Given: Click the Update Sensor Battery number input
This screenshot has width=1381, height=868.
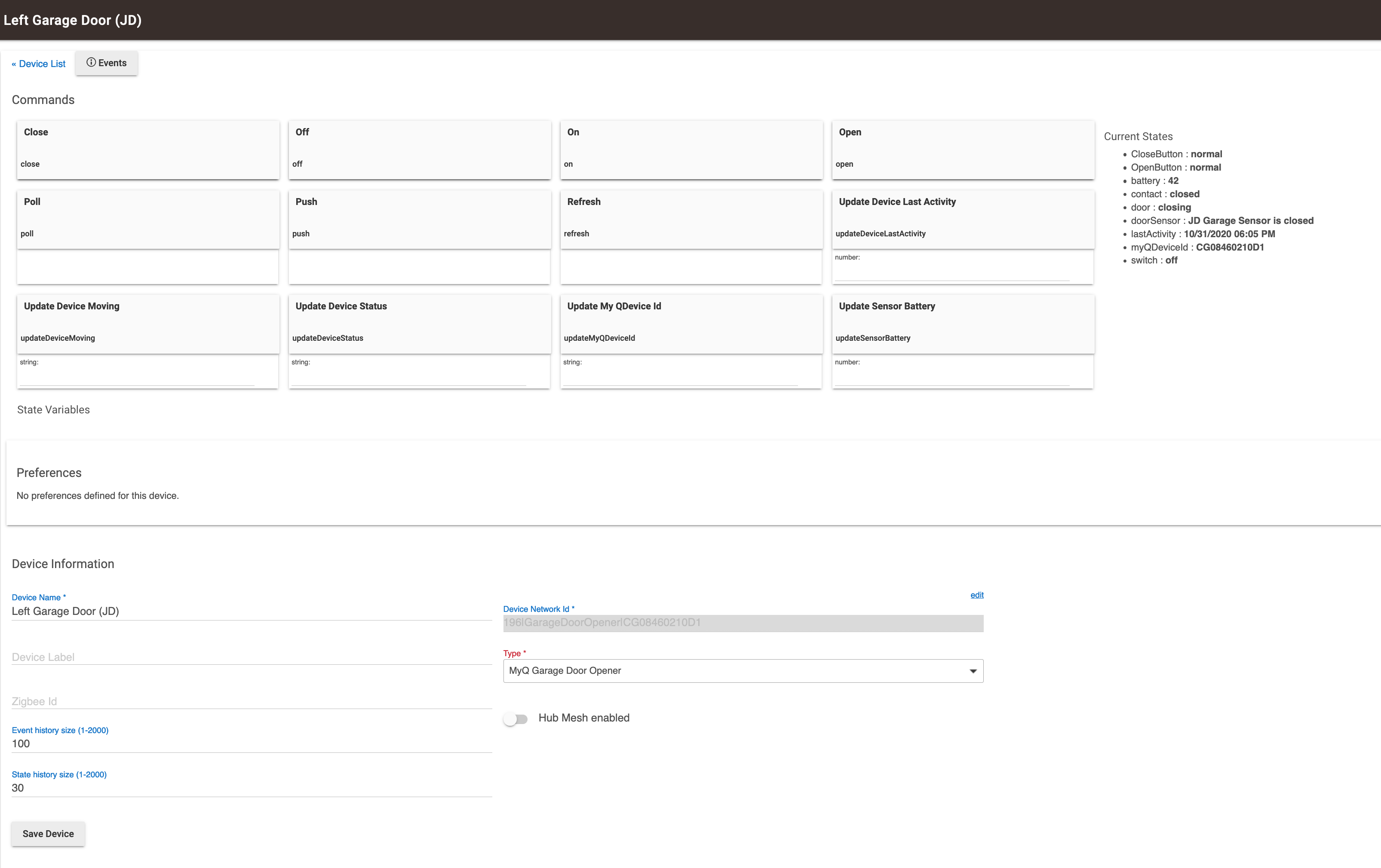Looking at the screenshot, I should [952, 377].
